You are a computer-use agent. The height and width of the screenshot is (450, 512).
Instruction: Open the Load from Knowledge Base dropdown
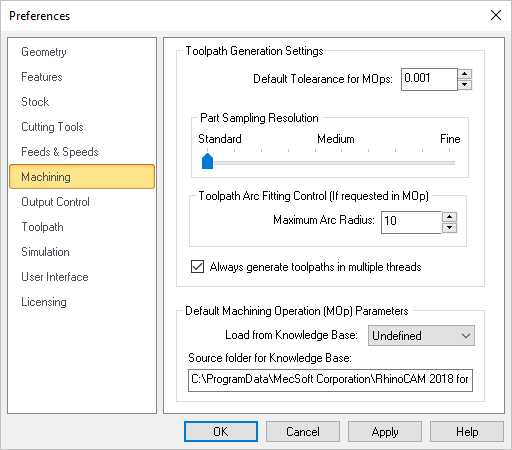[x=421, y=335]
